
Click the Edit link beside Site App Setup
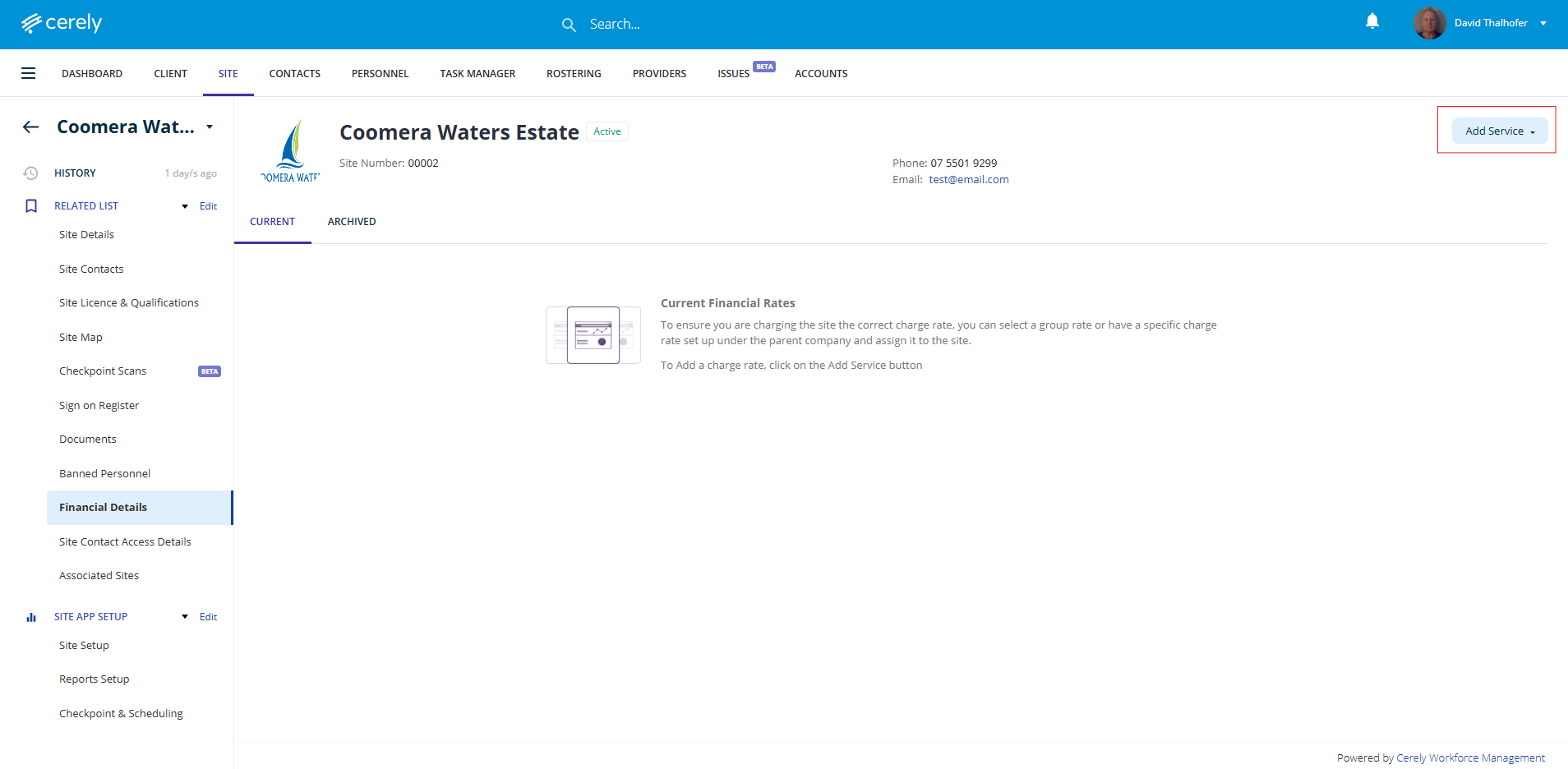point(209,617)
